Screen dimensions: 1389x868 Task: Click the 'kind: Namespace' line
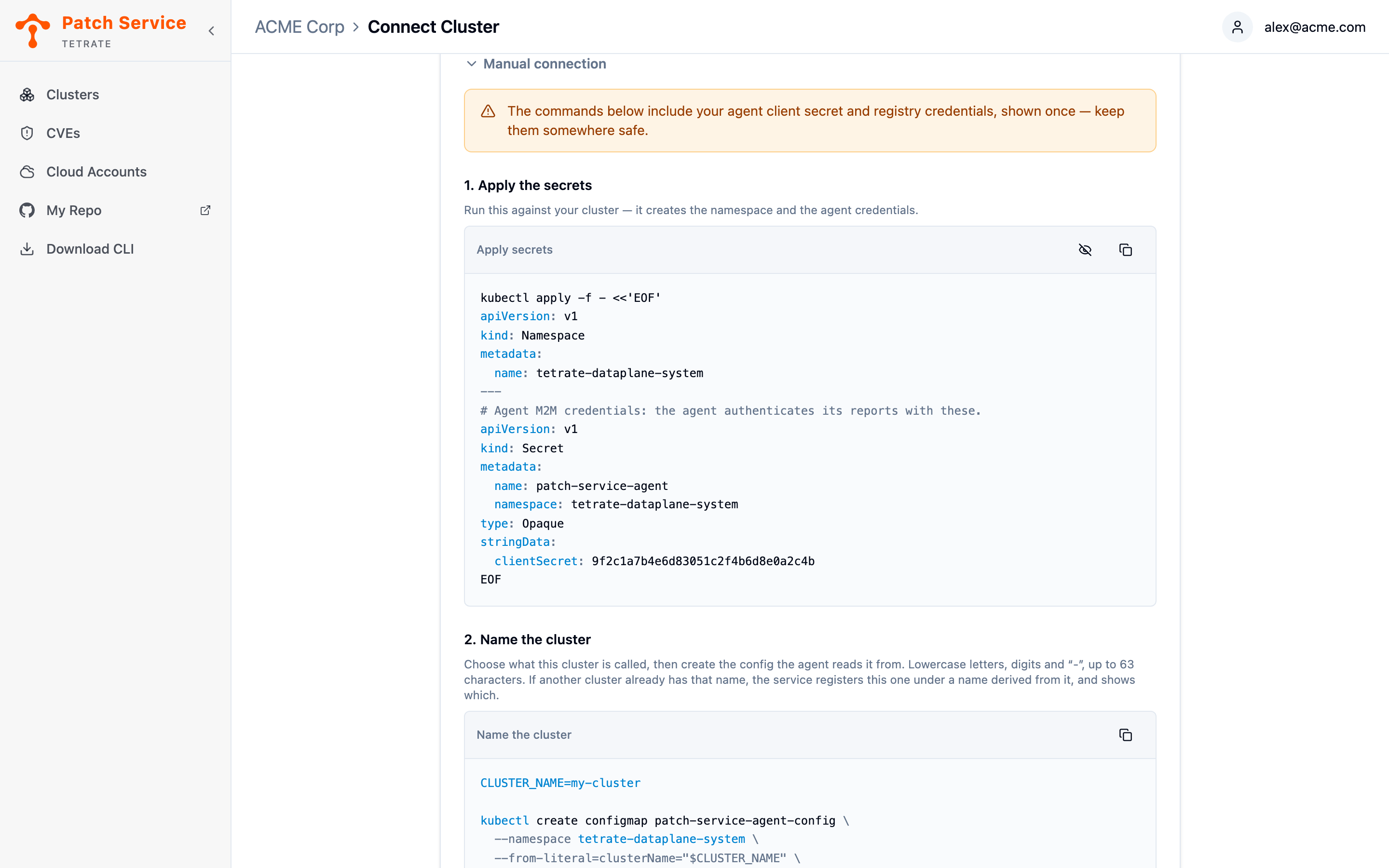click(532, 335)
